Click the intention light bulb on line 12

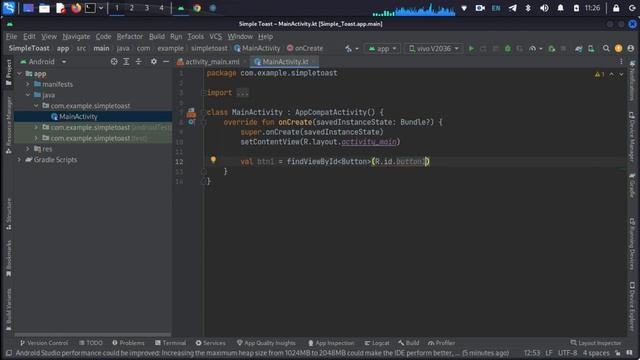(x=213, y=160)
